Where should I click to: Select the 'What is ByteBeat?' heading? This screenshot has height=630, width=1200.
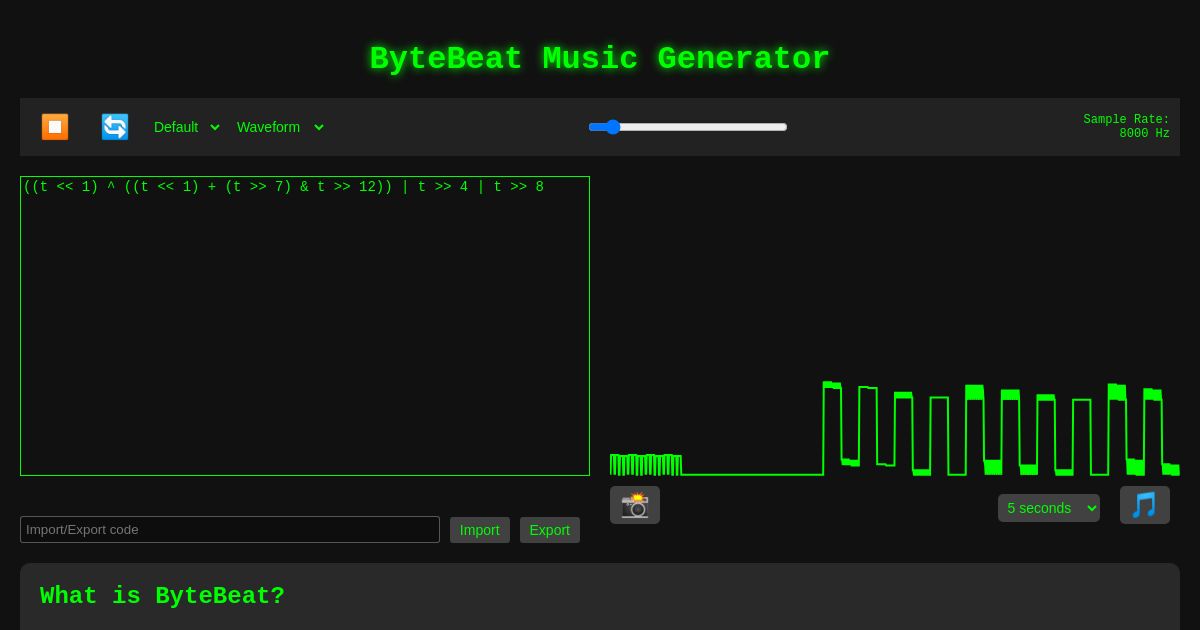click(163, 596)
